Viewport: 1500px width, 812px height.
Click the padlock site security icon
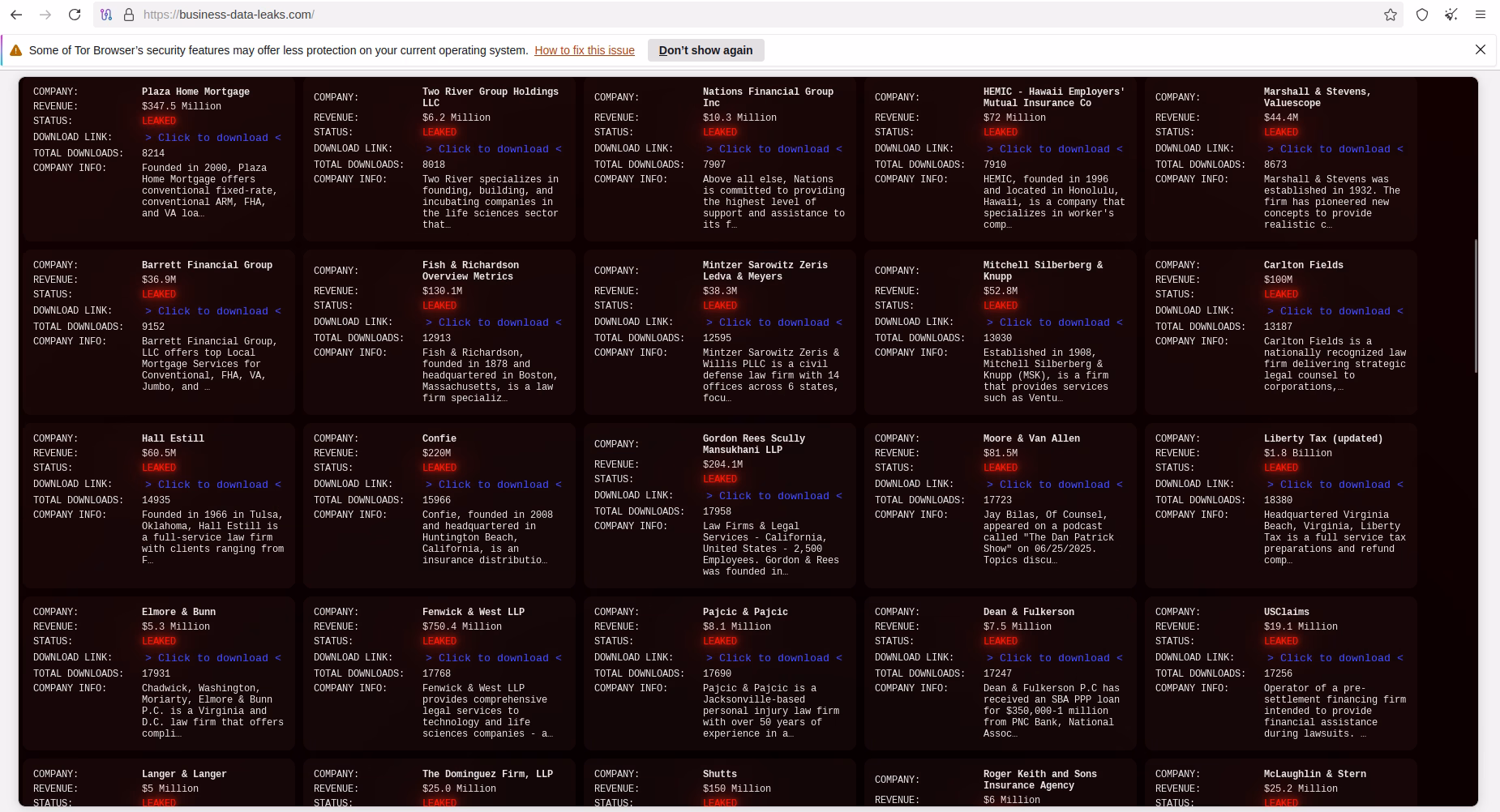pyautogui.click(x=128, y=15)
